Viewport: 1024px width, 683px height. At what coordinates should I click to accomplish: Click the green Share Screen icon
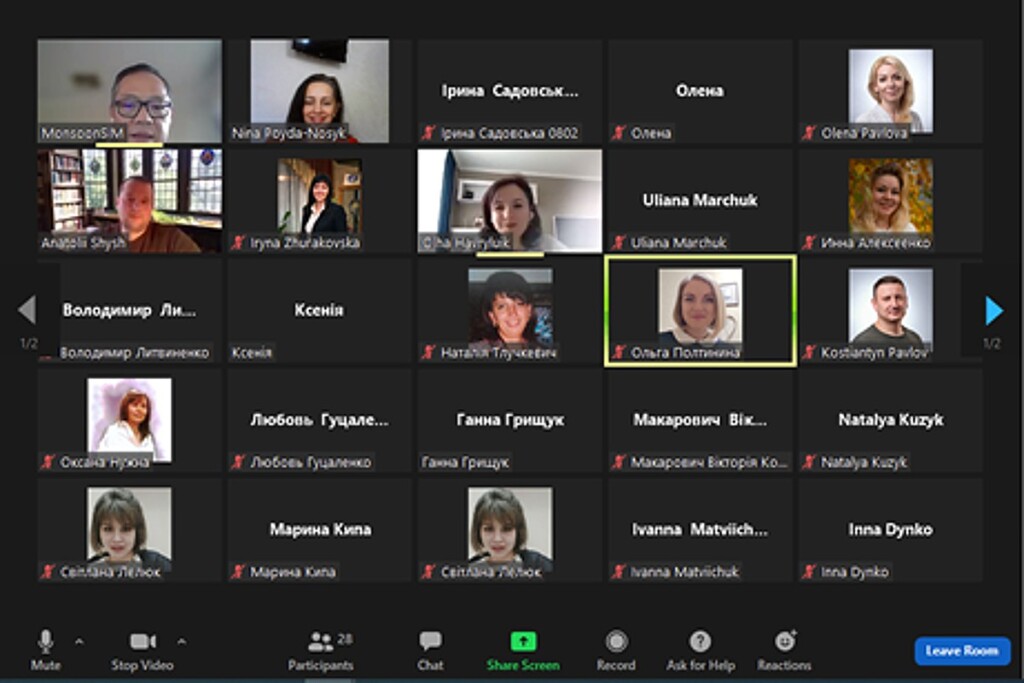pos(523,642)
